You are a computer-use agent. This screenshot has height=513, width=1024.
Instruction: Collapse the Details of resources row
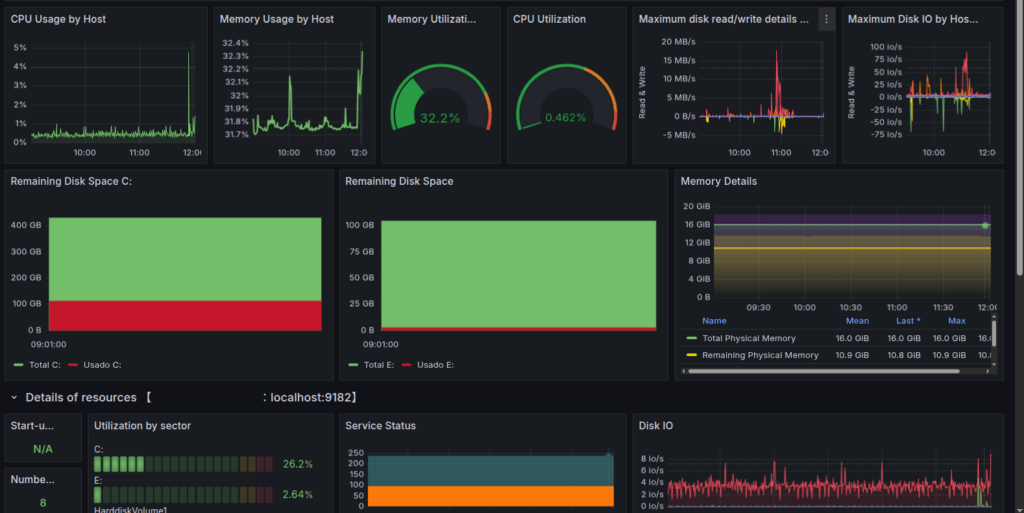tap(14, 397)
